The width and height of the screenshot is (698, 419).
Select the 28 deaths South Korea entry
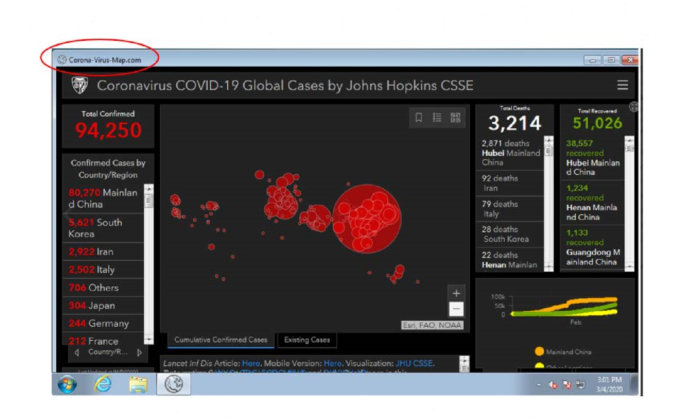click(x=511, y=234)
